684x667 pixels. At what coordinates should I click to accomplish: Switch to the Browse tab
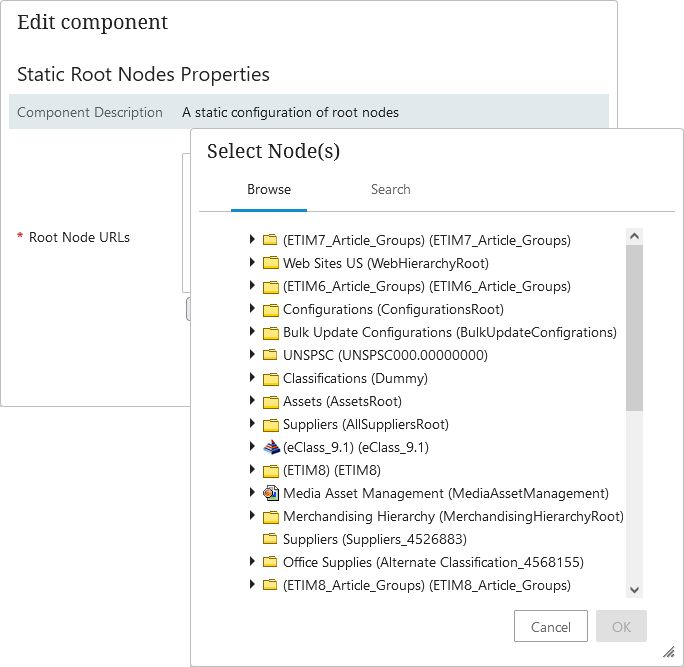(x=269, y=189)
